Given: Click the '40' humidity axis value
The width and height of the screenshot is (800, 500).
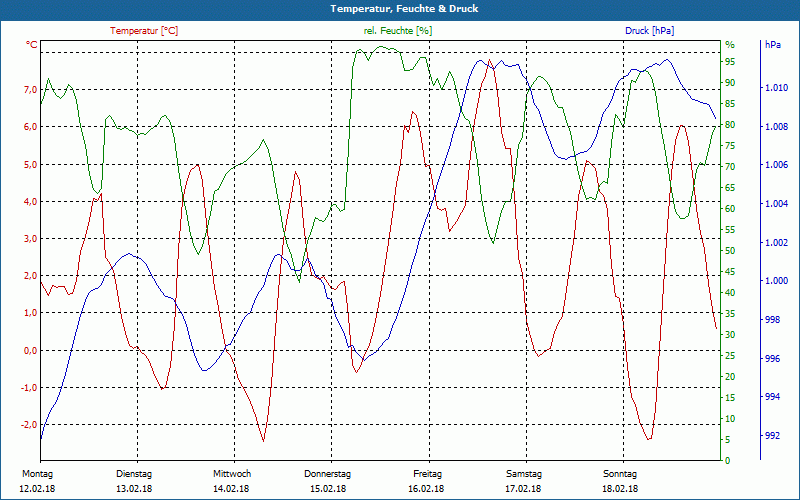Looking at the screenshot, I should pyautogui.click(x=730, y=293).
